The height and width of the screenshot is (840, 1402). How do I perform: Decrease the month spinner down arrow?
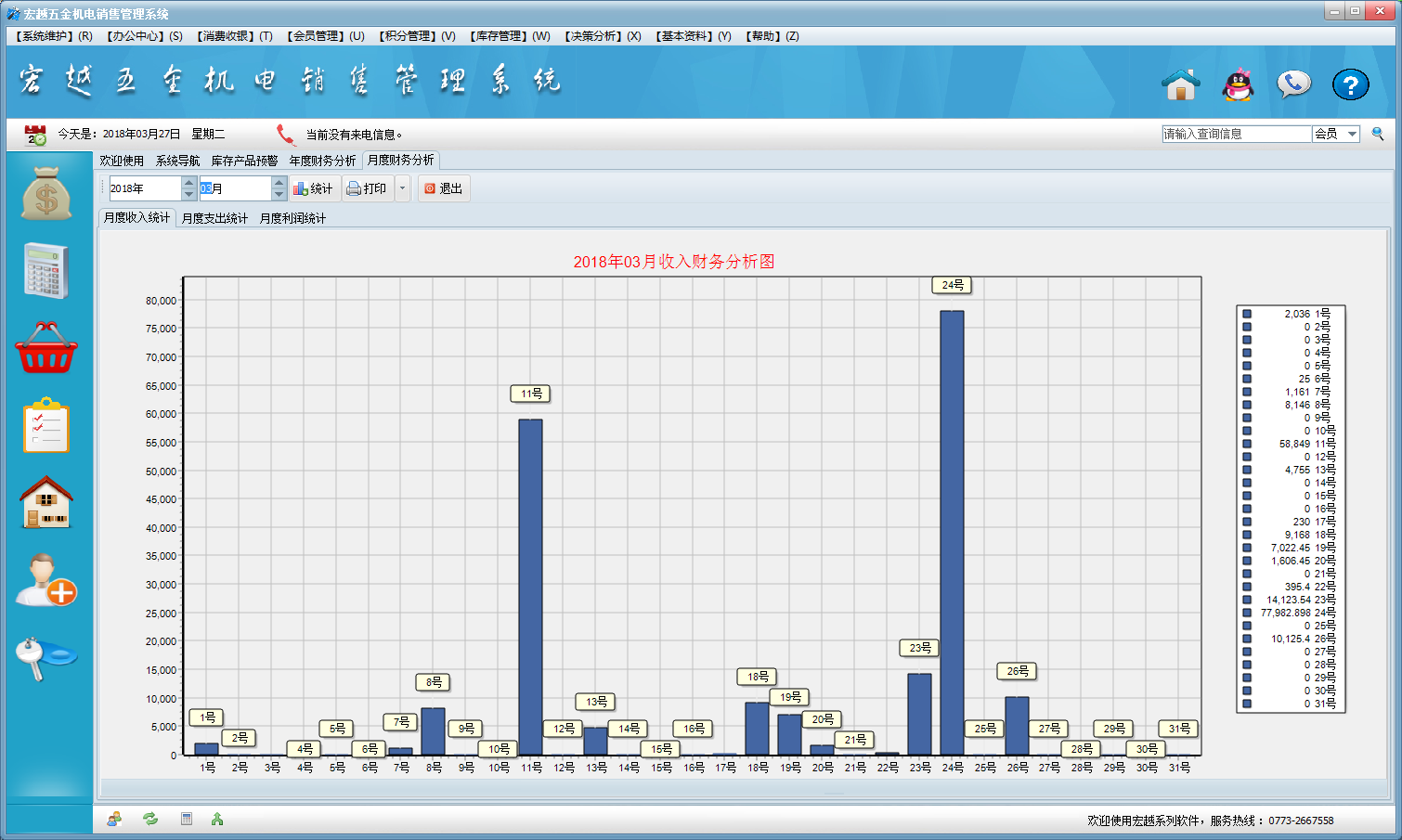coord(279,195)
